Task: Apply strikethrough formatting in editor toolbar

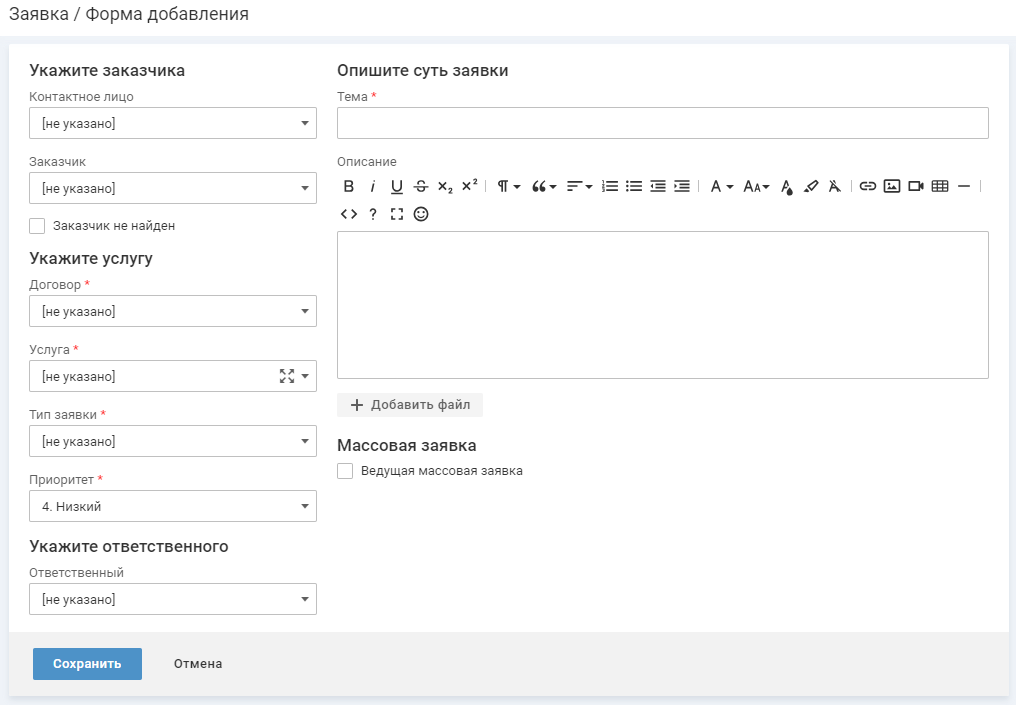Action: pos(421,186)
